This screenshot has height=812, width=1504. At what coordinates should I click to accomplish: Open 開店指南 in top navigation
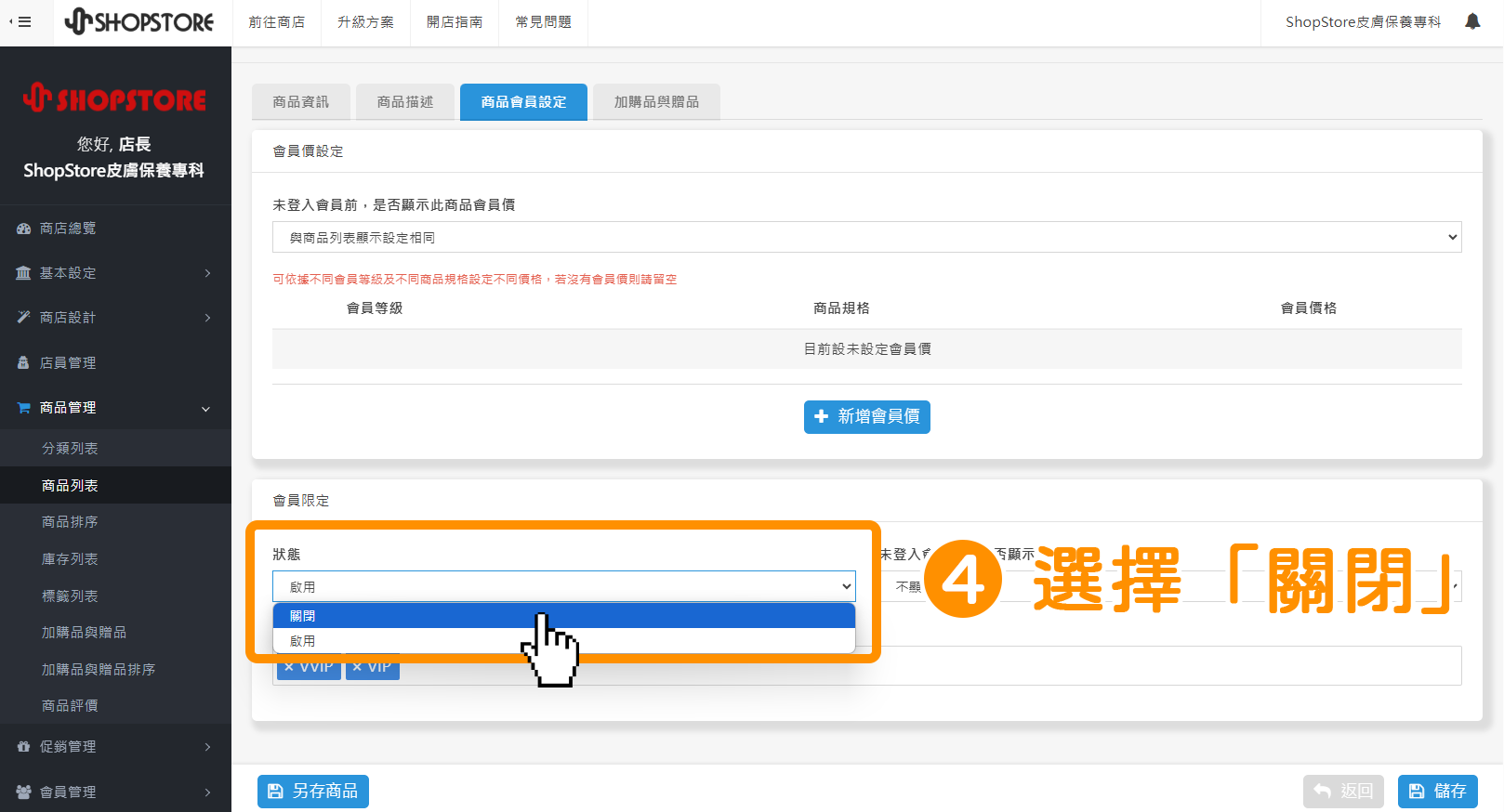point(455,22)
